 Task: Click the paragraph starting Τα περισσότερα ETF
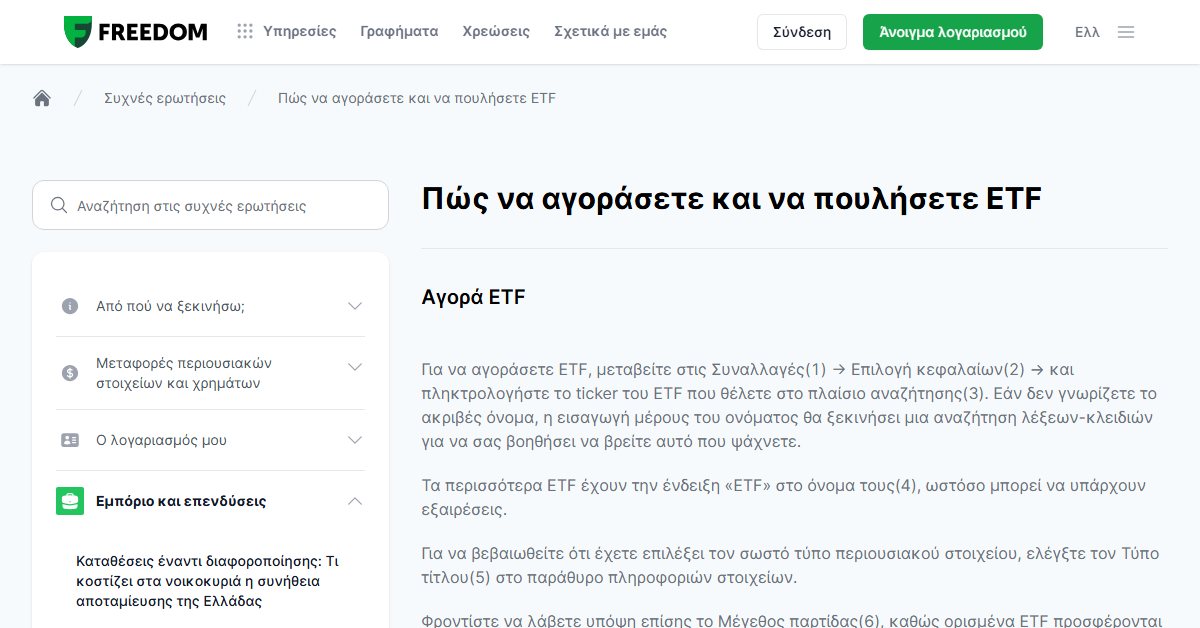tap(783, 497)
